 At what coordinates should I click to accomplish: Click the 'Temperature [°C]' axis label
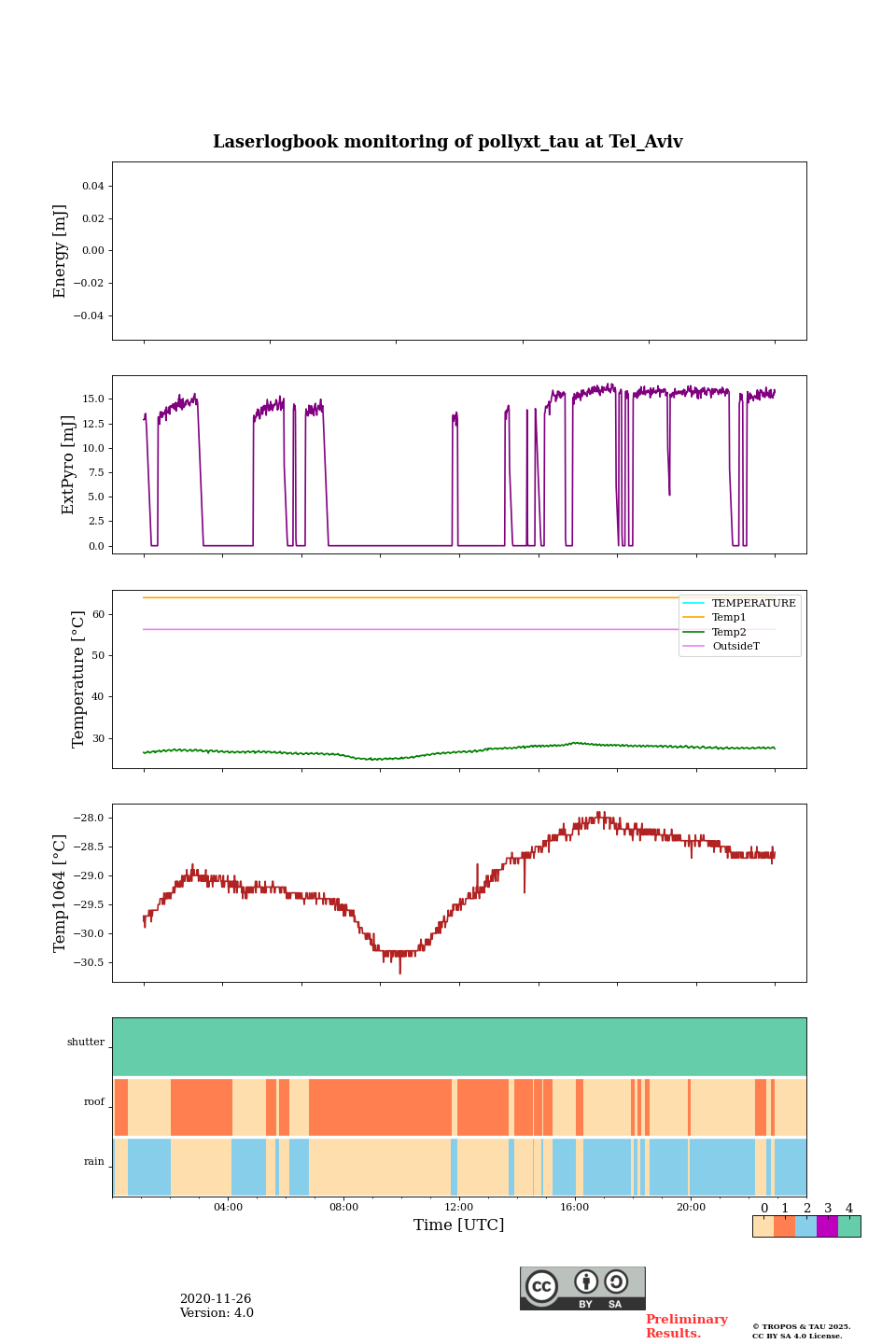coord(78,679)
